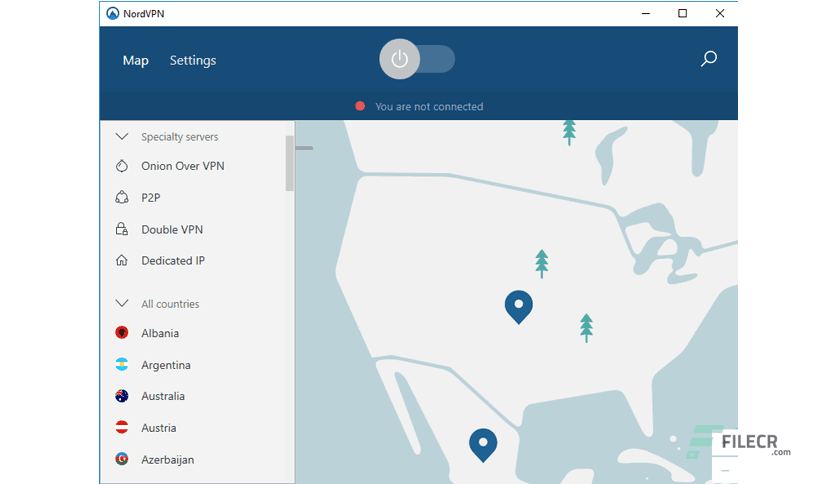Select Austria country name
Viewport: 836px width, 484px height.
159,428
